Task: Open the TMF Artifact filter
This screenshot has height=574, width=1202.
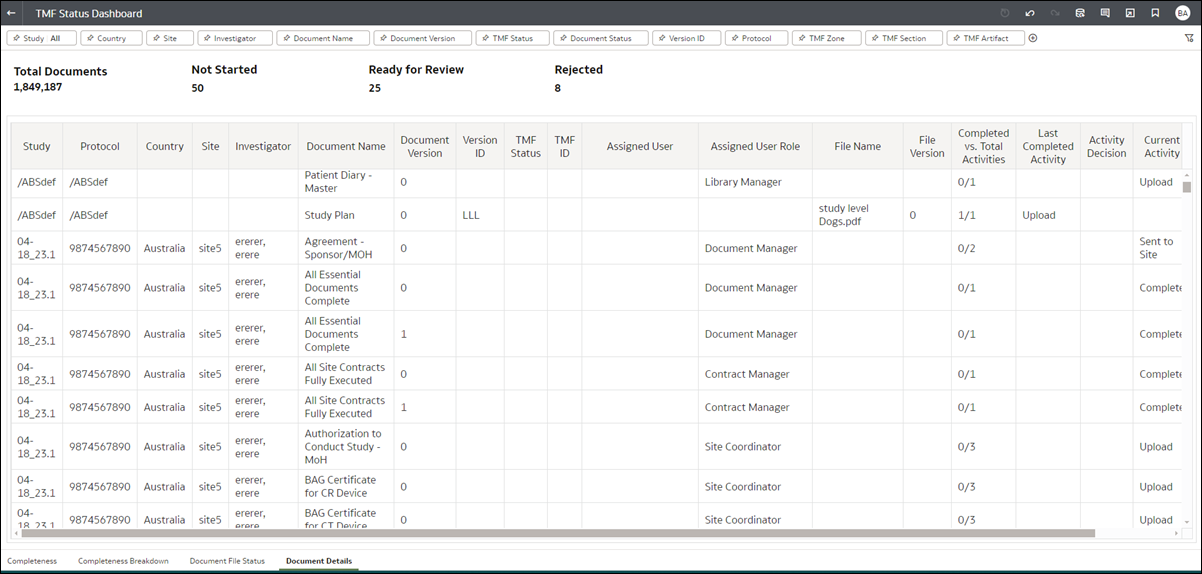Action: pos(985,38)
